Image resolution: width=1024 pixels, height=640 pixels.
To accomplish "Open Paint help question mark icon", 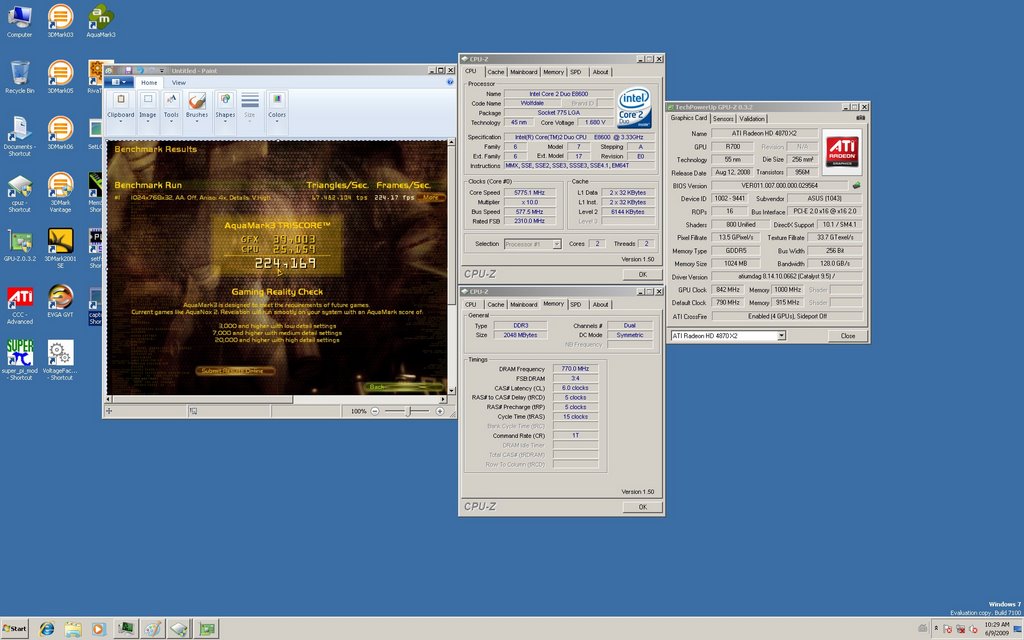I will click(x=449, y=82).
